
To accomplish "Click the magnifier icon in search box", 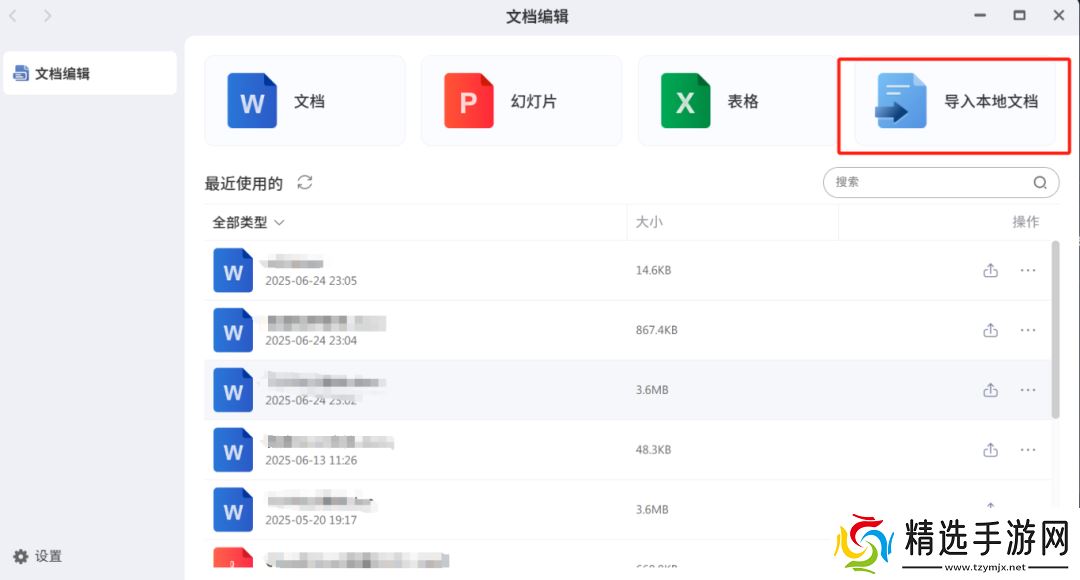I will (1040, 182).
